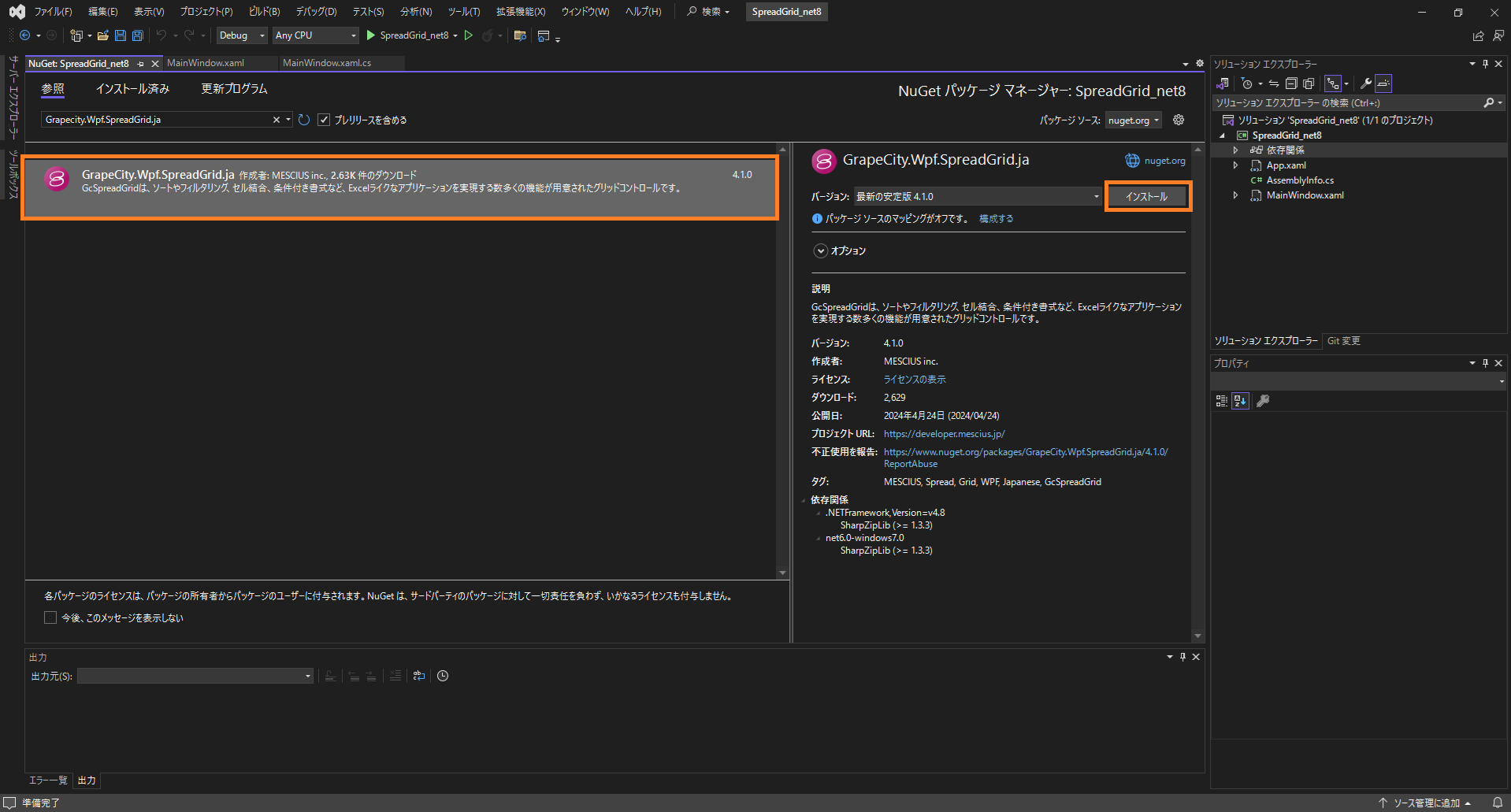The width and height of the screenshot is (1511, 812).
Task: Switch to the MainWindow.xaml.cs tab
Action: 327,63
